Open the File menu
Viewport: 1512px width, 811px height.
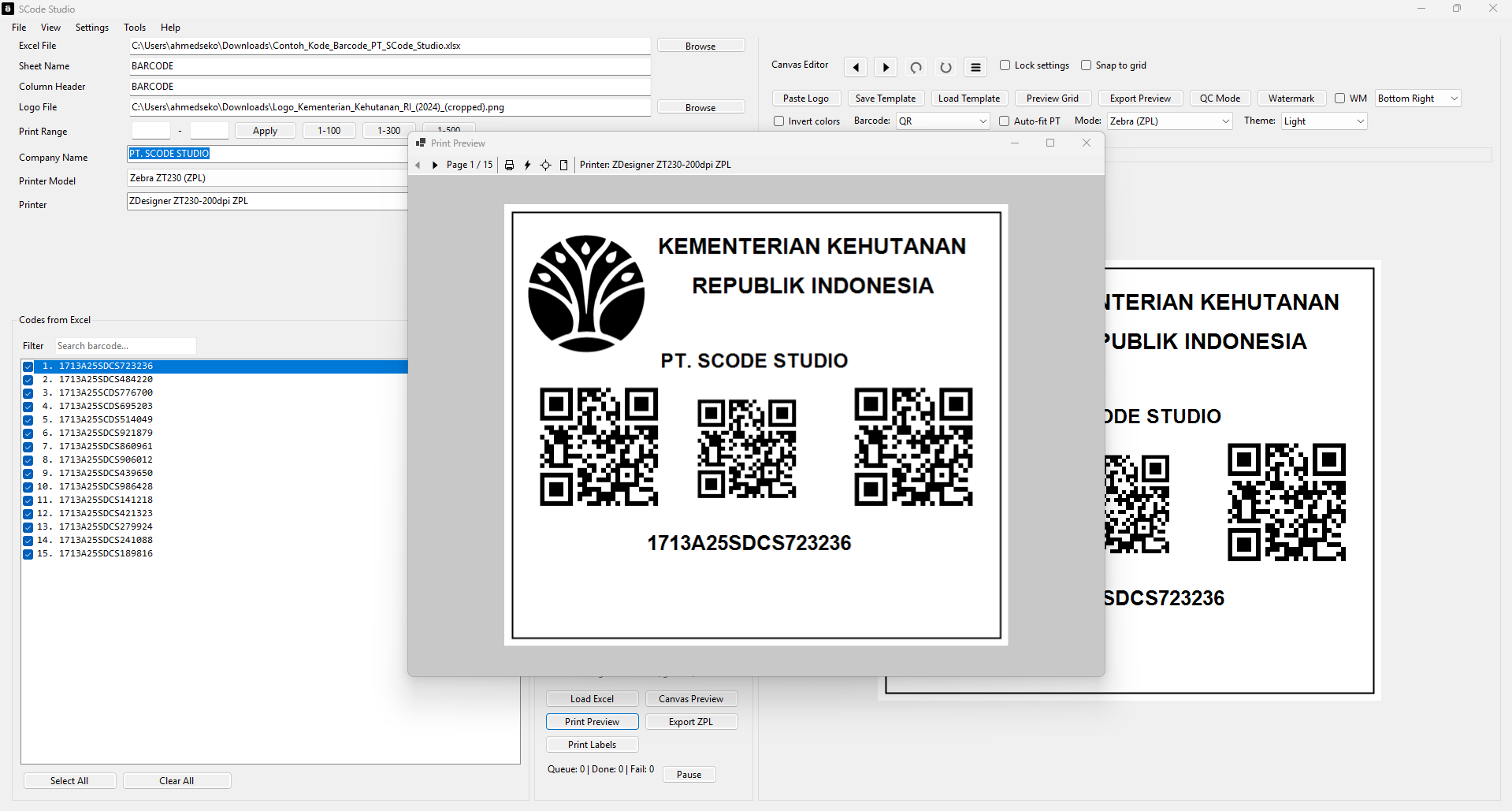coord(19,28)
